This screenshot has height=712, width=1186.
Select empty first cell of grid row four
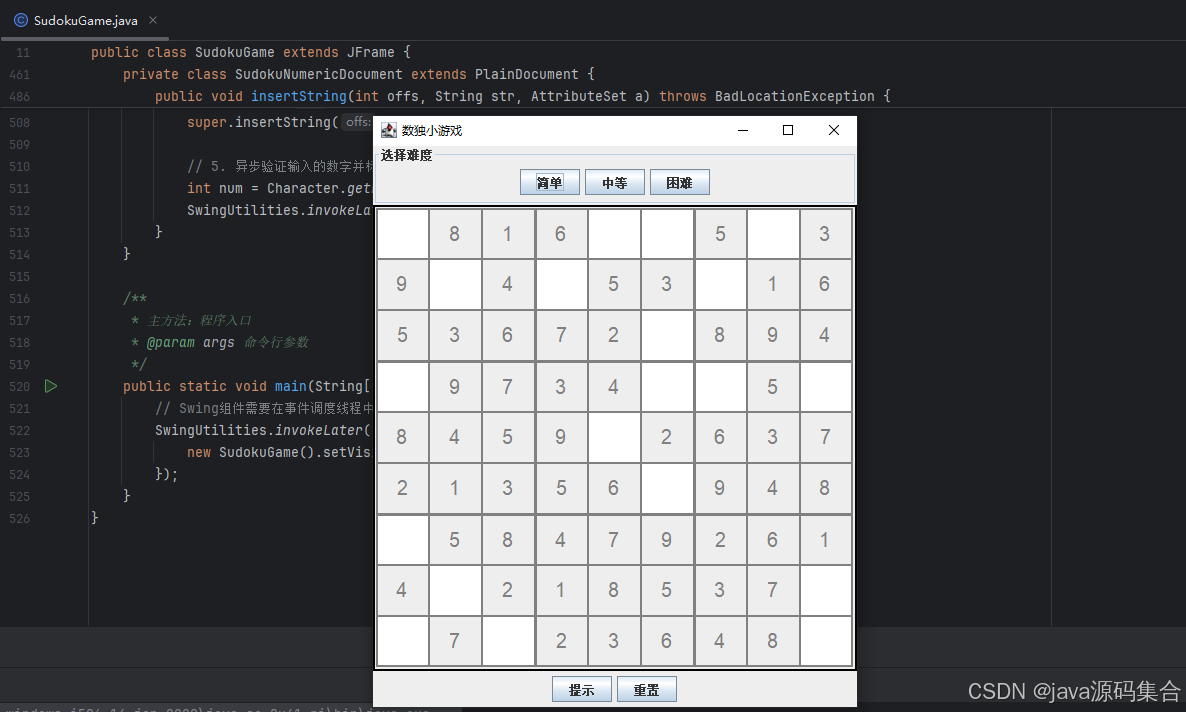402,387
